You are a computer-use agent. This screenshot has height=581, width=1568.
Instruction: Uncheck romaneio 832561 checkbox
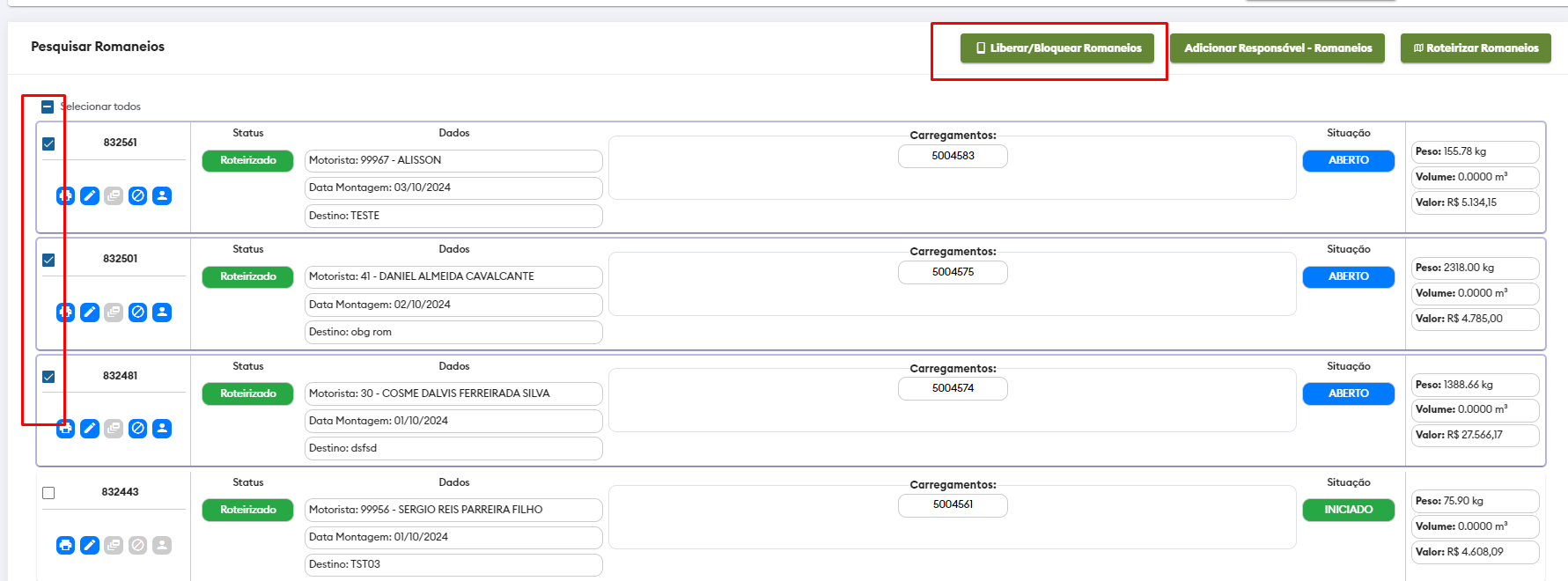tap(48, 143)
